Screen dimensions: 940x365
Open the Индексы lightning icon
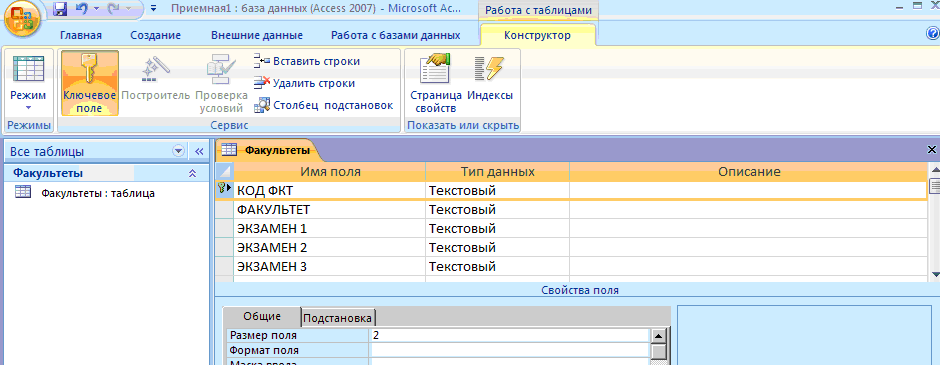490,77
